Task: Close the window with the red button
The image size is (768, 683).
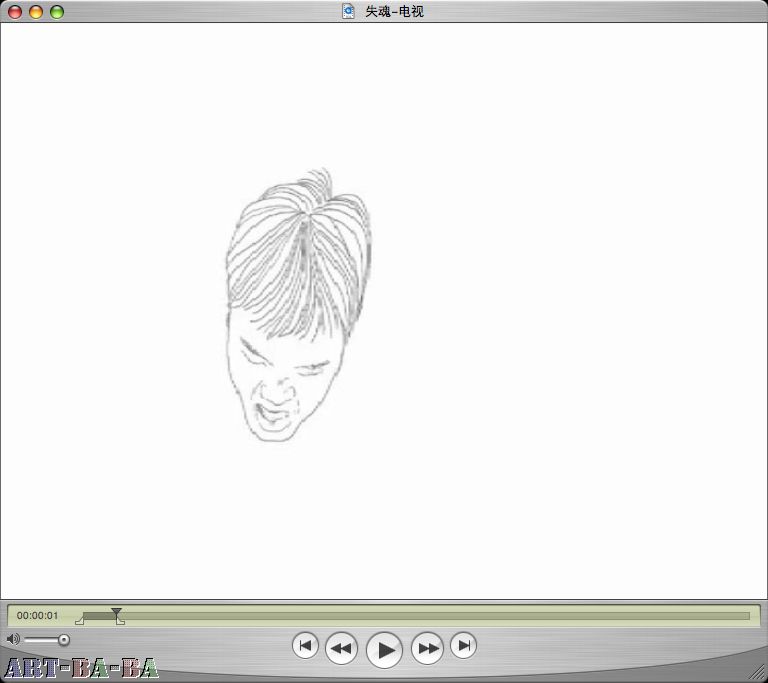Action: [15, 12]
